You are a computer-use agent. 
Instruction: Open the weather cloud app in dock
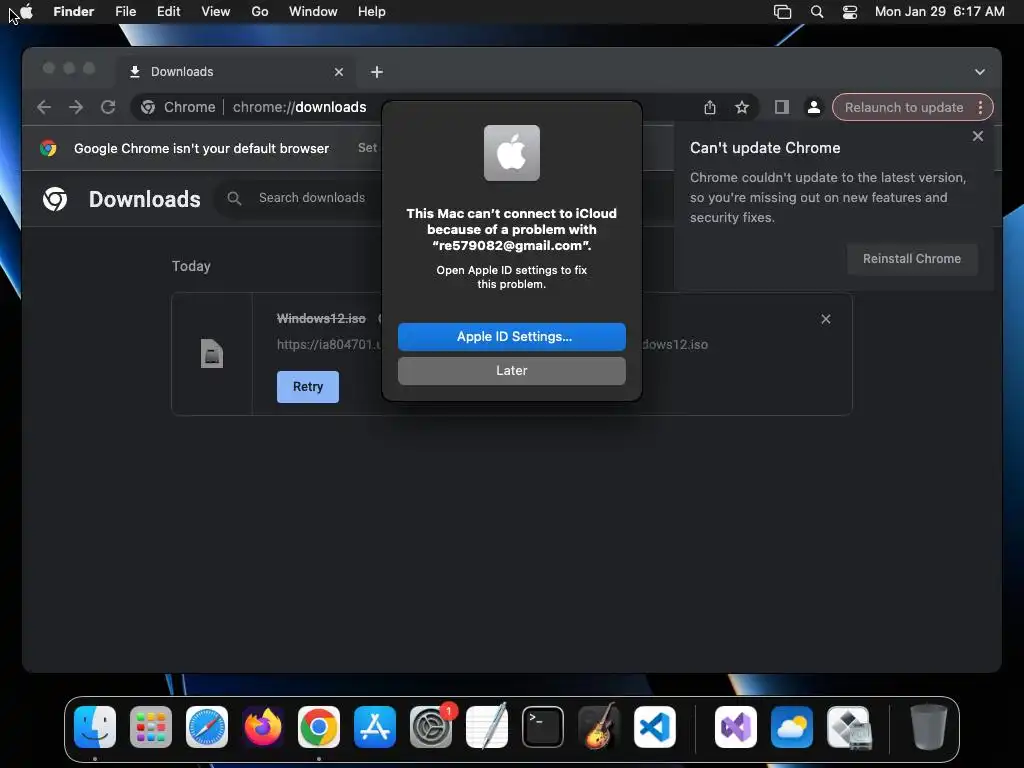tap(792, 727)
